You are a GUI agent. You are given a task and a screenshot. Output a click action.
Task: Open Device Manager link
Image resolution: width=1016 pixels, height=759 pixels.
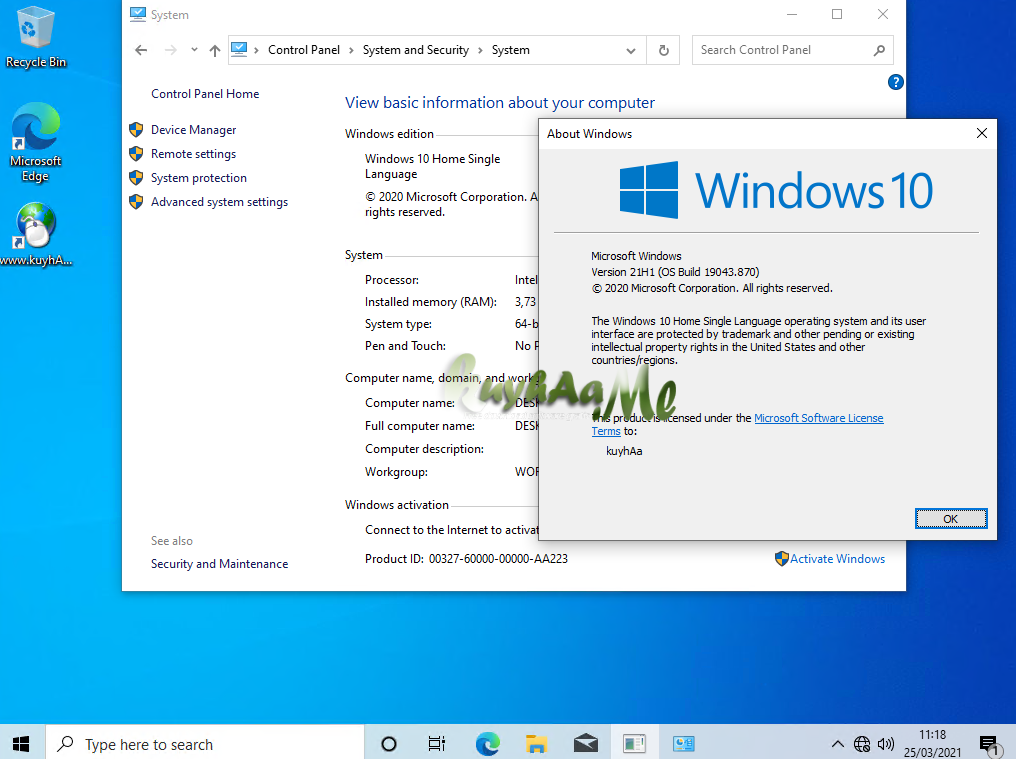coord(193,130)
